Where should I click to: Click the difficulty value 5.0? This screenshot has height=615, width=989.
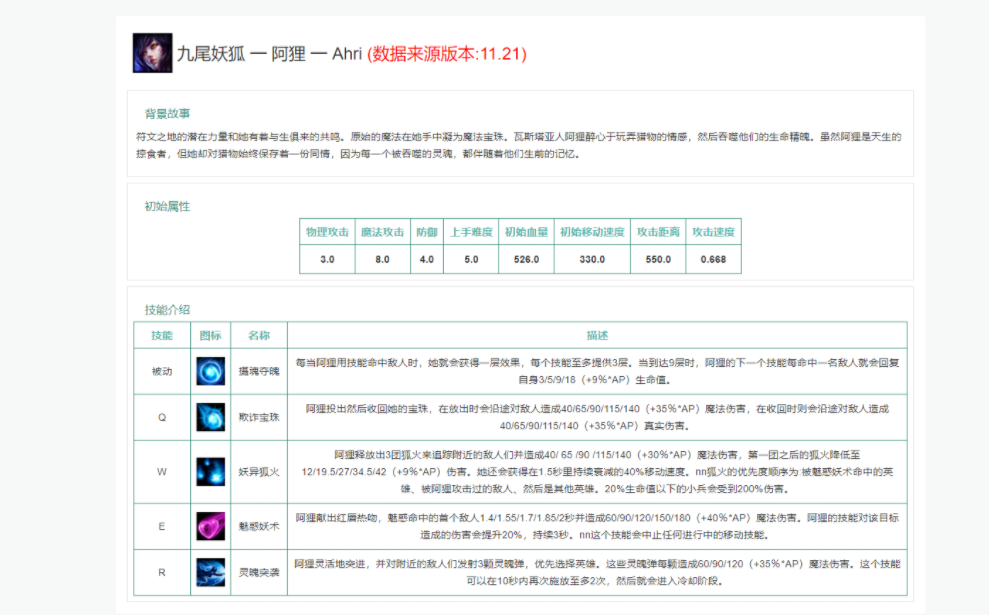[471, 259]
